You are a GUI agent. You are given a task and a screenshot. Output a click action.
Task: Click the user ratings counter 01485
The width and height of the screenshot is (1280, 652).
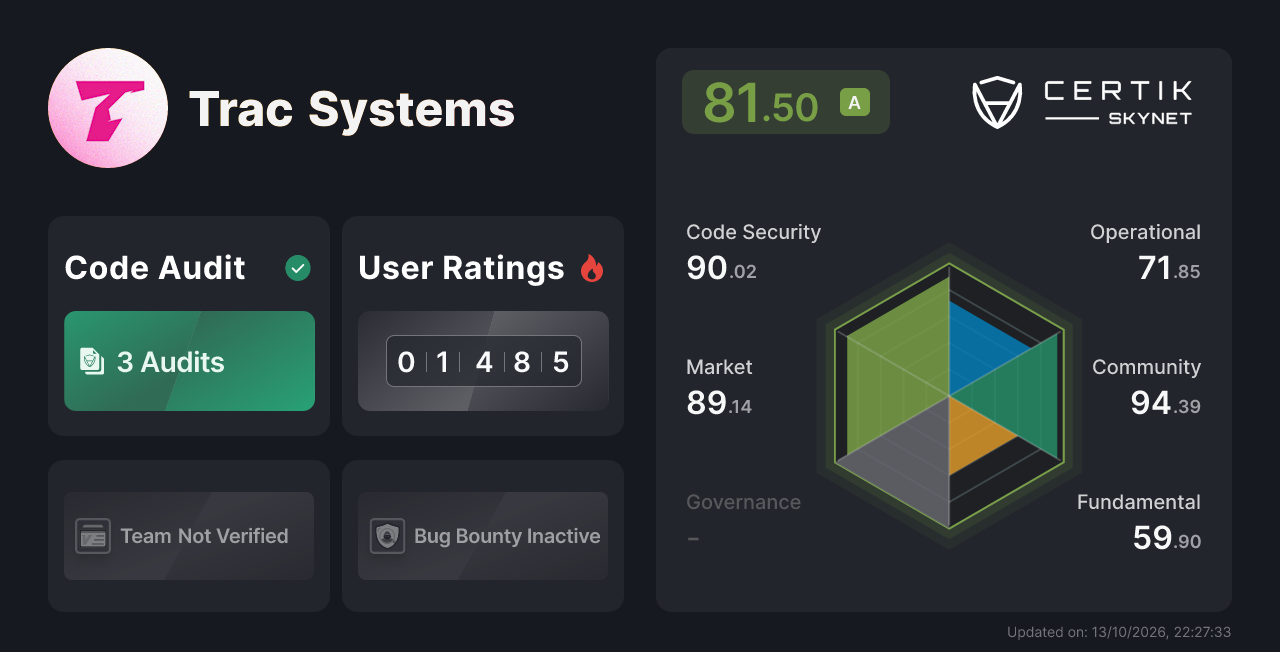click(484, 361)
